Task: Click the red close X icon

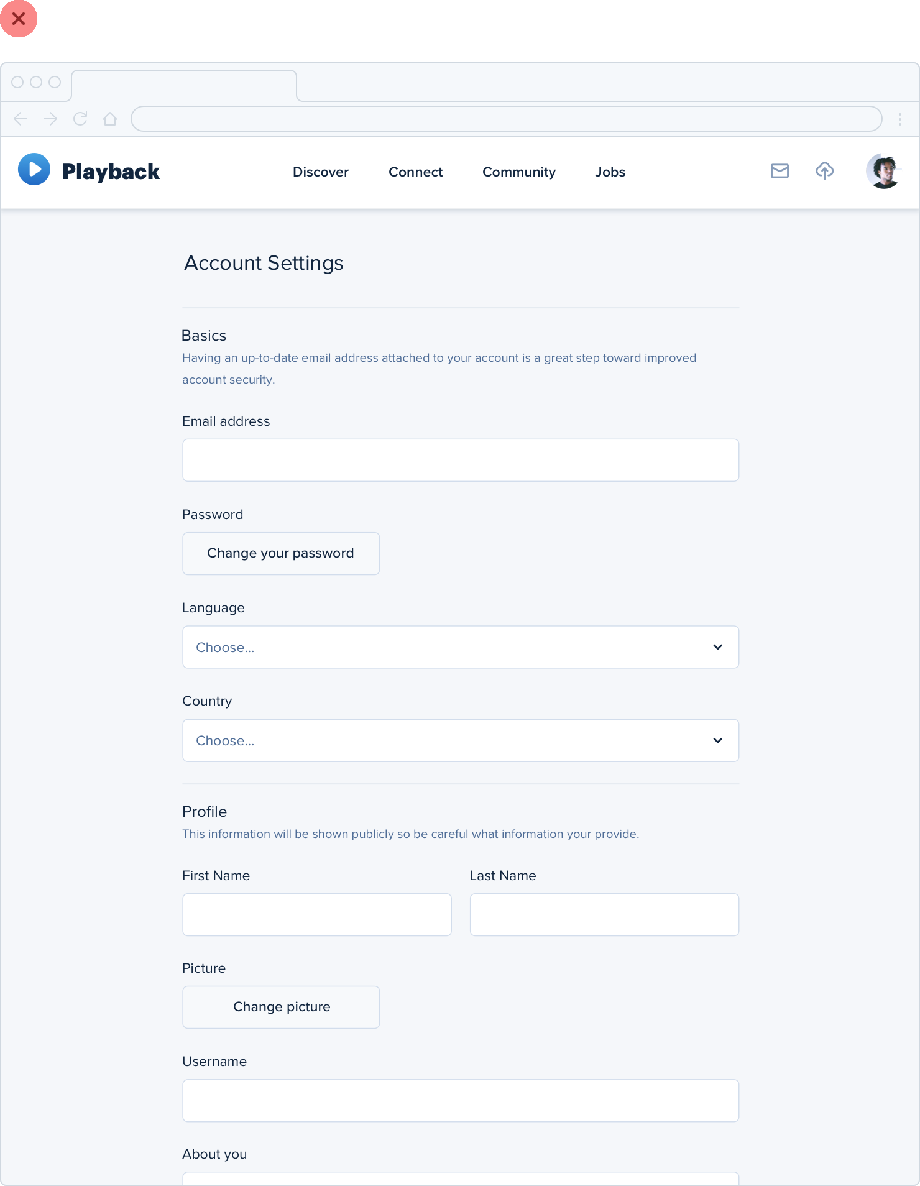Action: point(18,19)
